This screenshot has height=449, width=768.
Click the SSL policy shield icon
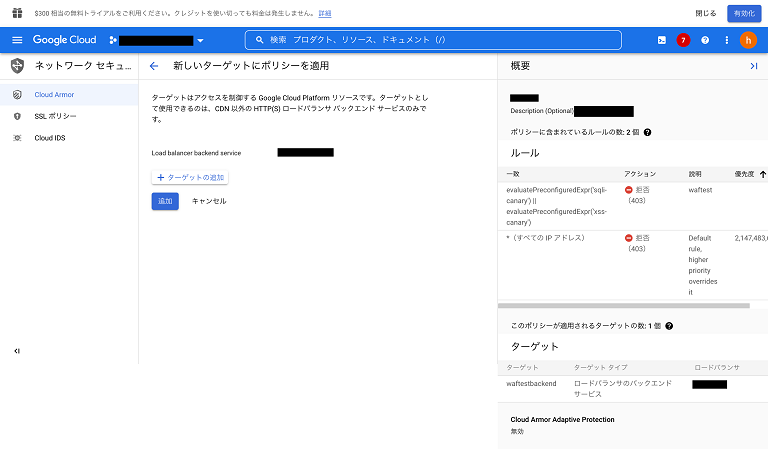[17, 116]
